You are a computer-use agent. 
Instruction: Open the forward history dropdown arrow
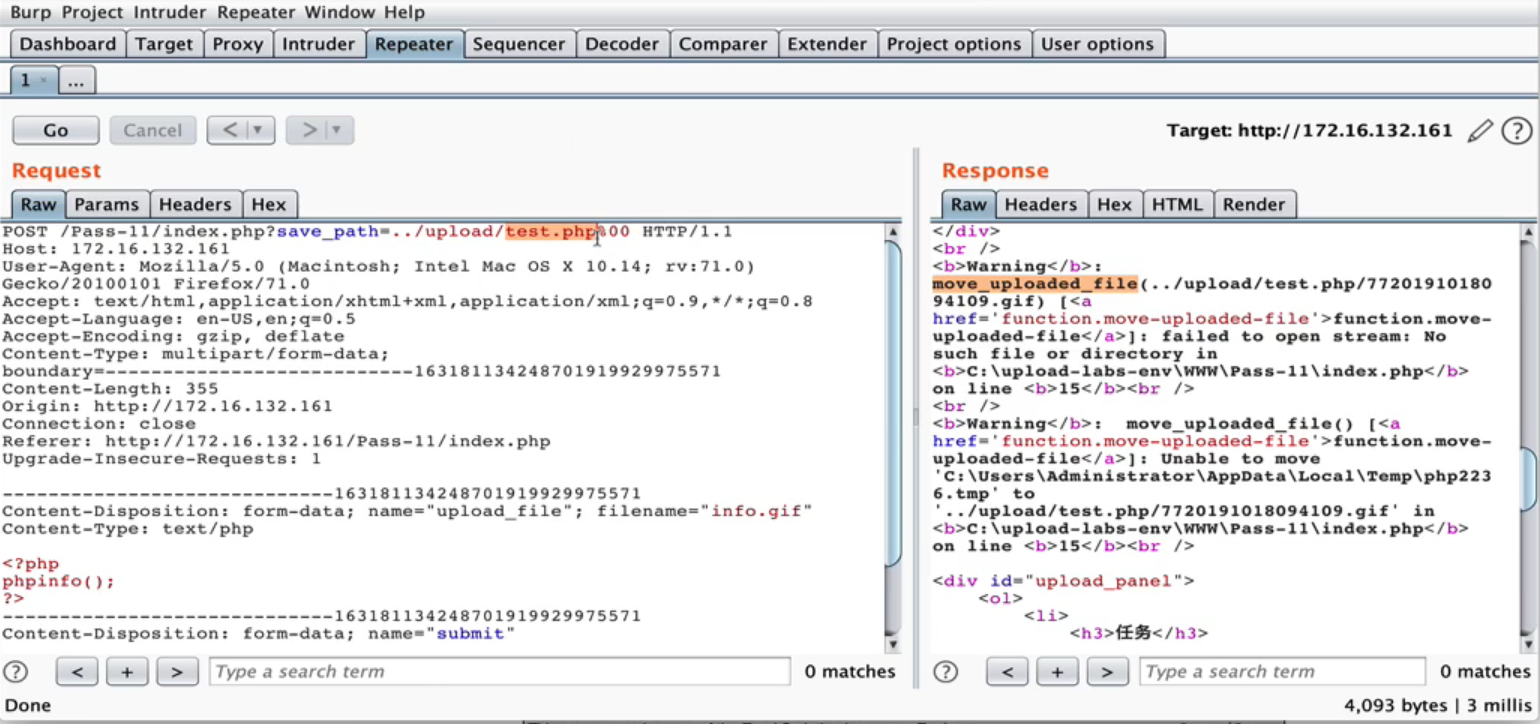[x=339, y=130]
